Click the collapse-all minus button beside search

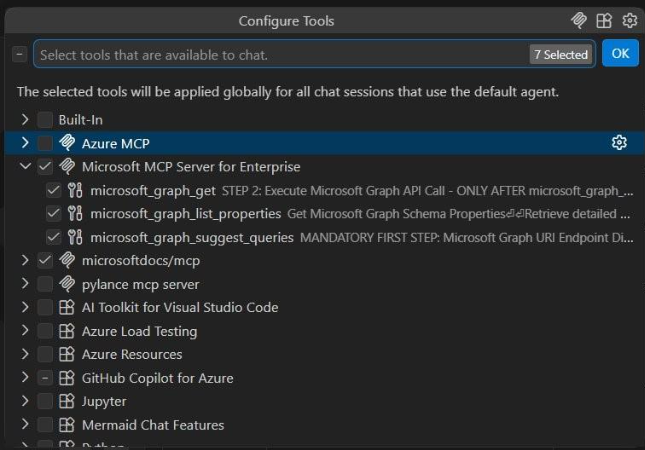pos(20,54)
